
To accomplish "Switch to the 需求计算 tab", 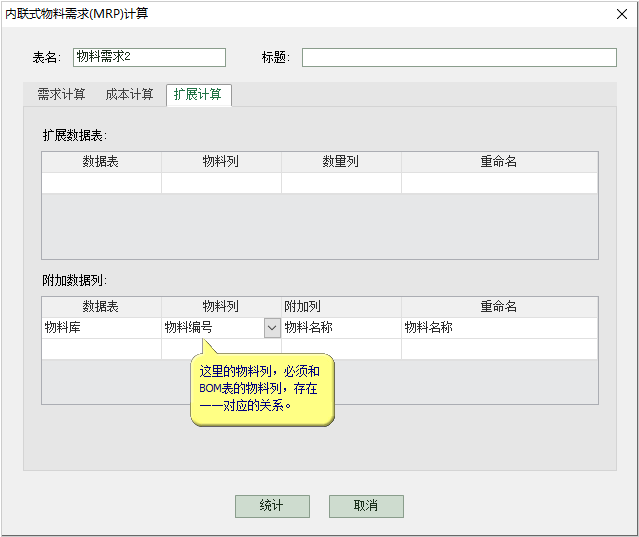I will pos(61,95).
